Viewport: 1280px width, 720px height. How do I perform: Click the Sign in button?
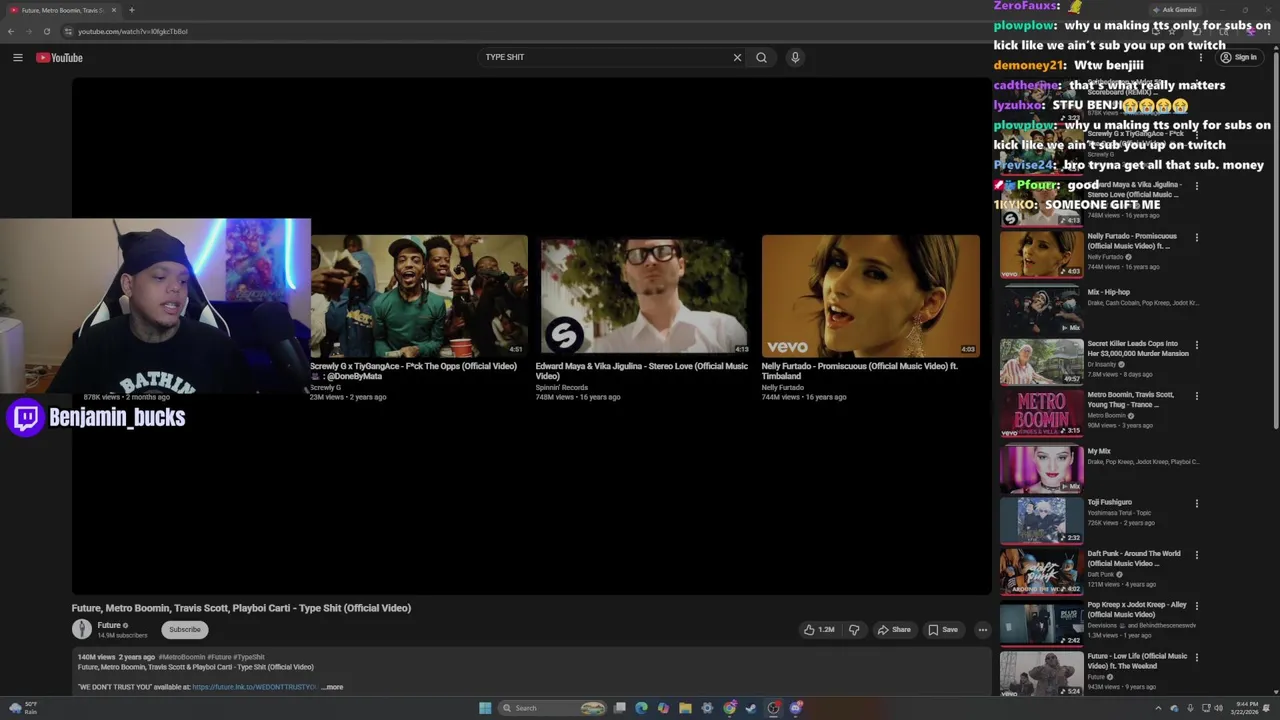[x=1239, y=58]
